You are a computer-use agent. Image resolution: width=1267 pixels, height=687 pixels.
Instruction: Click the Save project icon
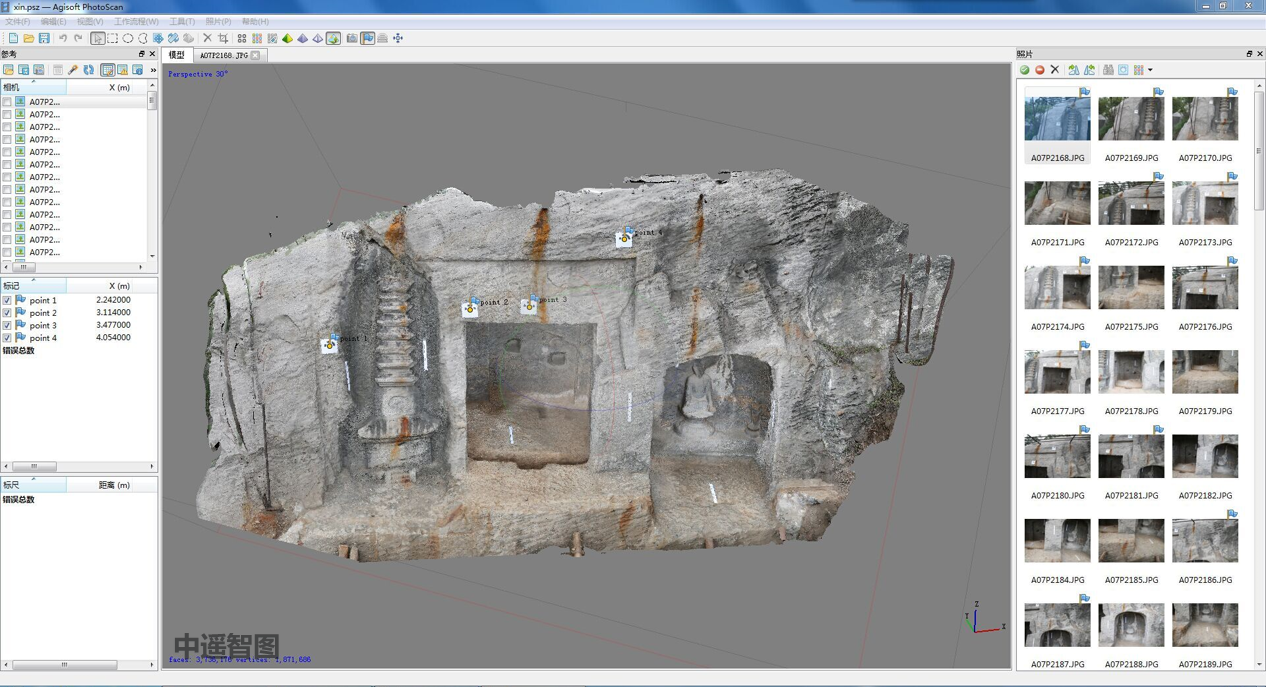44,39
